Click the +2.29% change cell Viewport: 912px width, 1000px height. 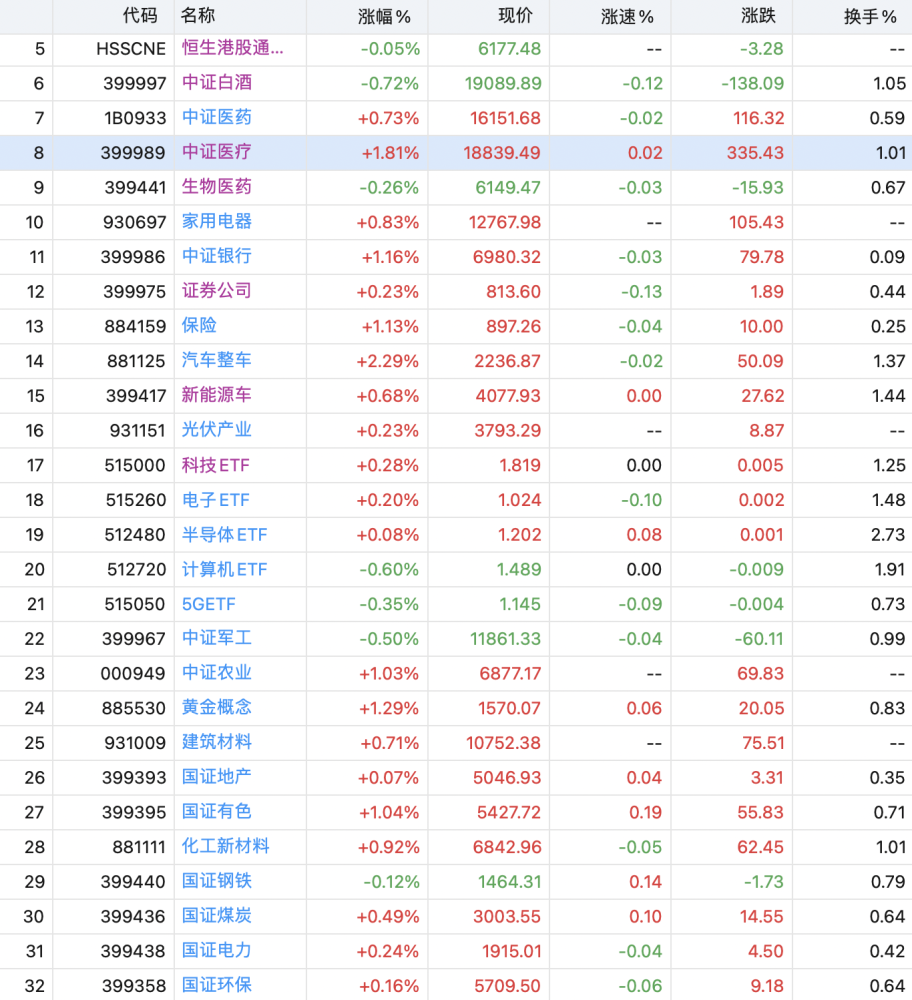[x=388, y=362]
